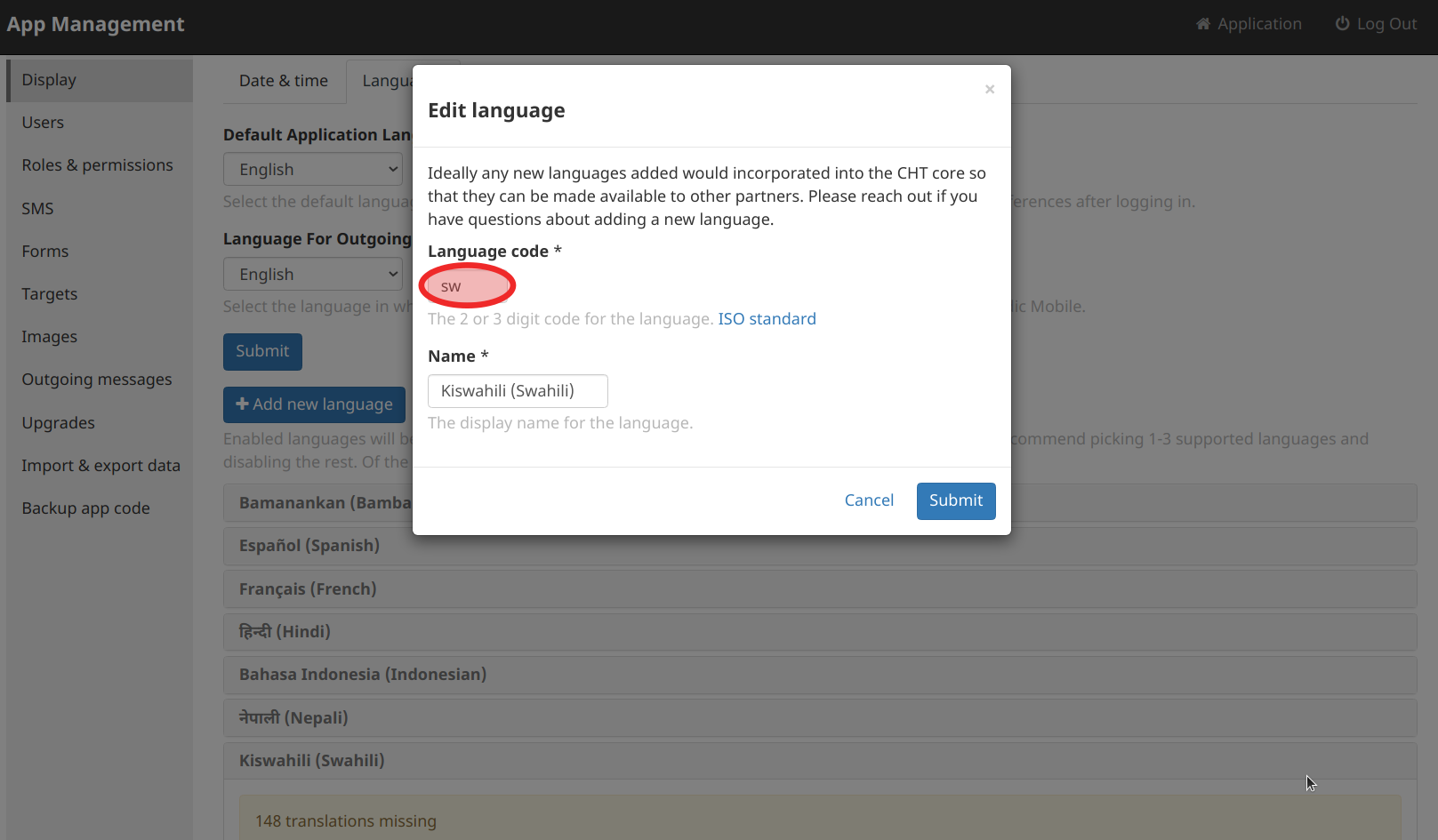Open Backup app code
Screen dimensions: 1438x840
[x=100, y=508]
